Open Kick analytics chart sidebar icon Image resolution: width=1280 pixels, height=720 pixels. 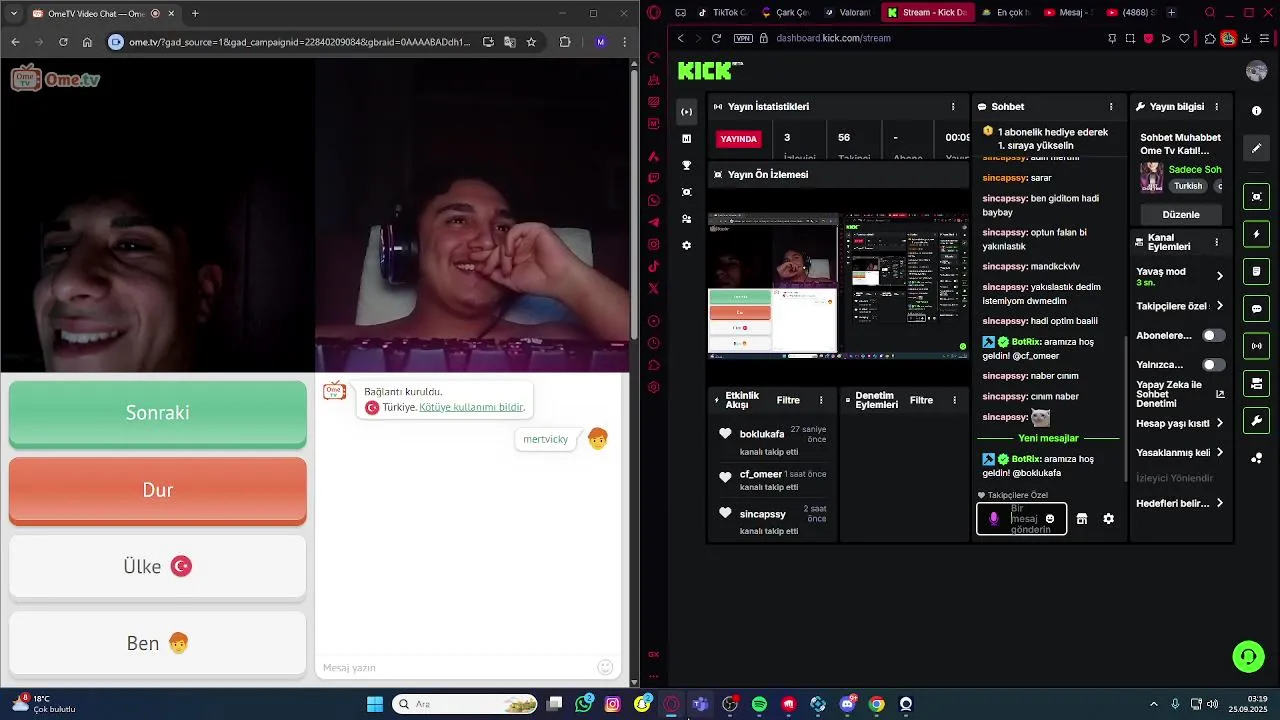(x=686, y=139)
